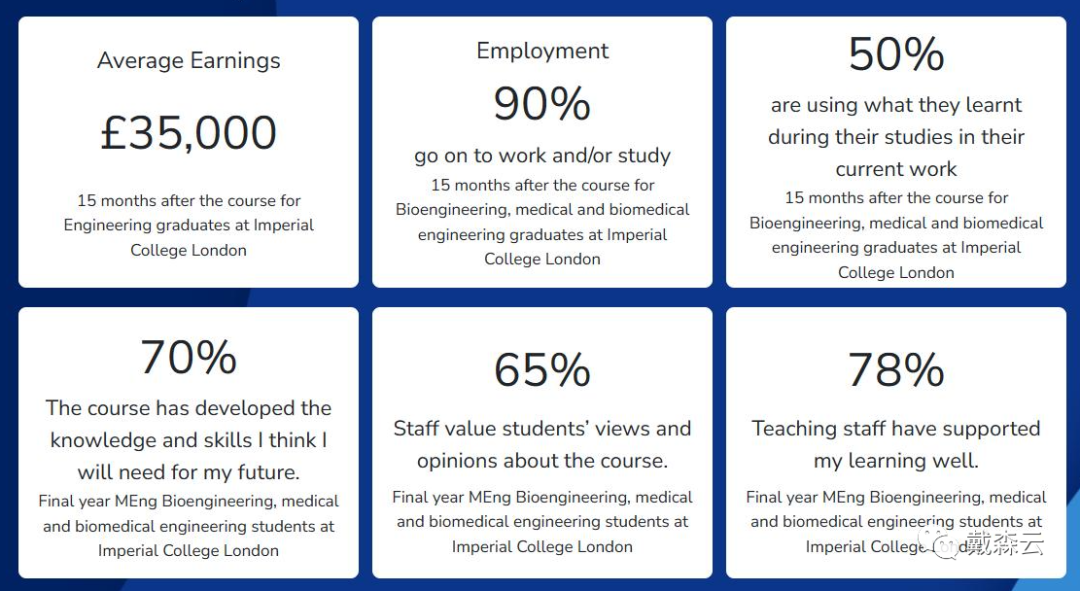
Task: Click the 'go on to work and/or study' text
Action: 542,156
